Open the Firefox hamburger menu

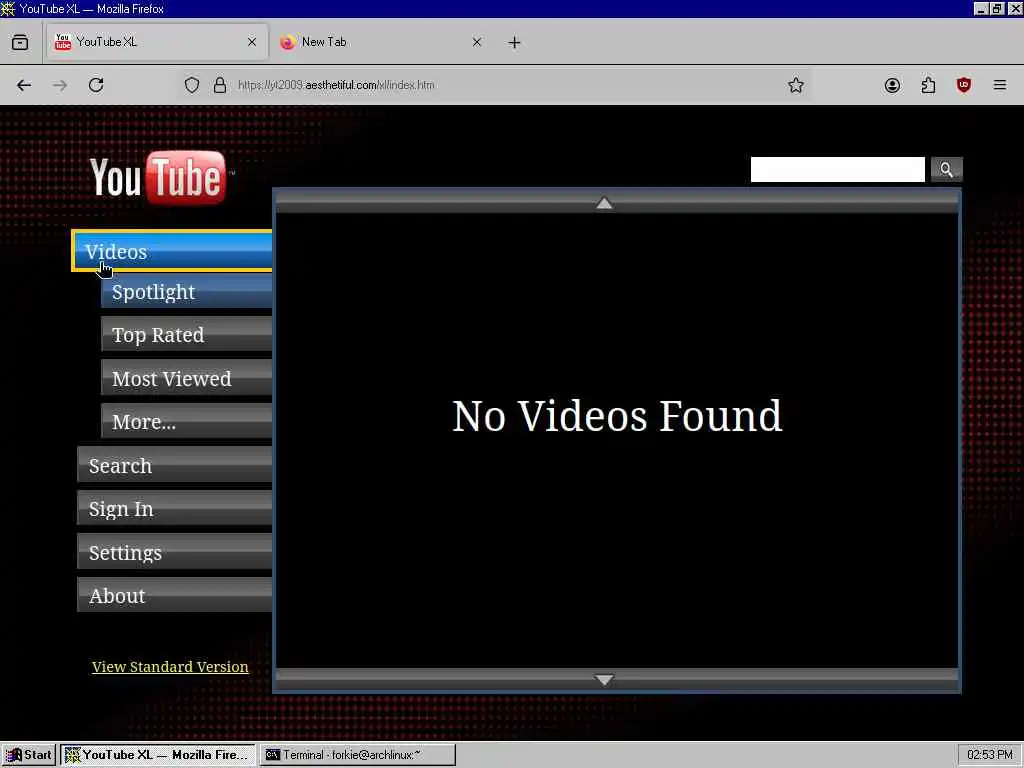(999, 85)
